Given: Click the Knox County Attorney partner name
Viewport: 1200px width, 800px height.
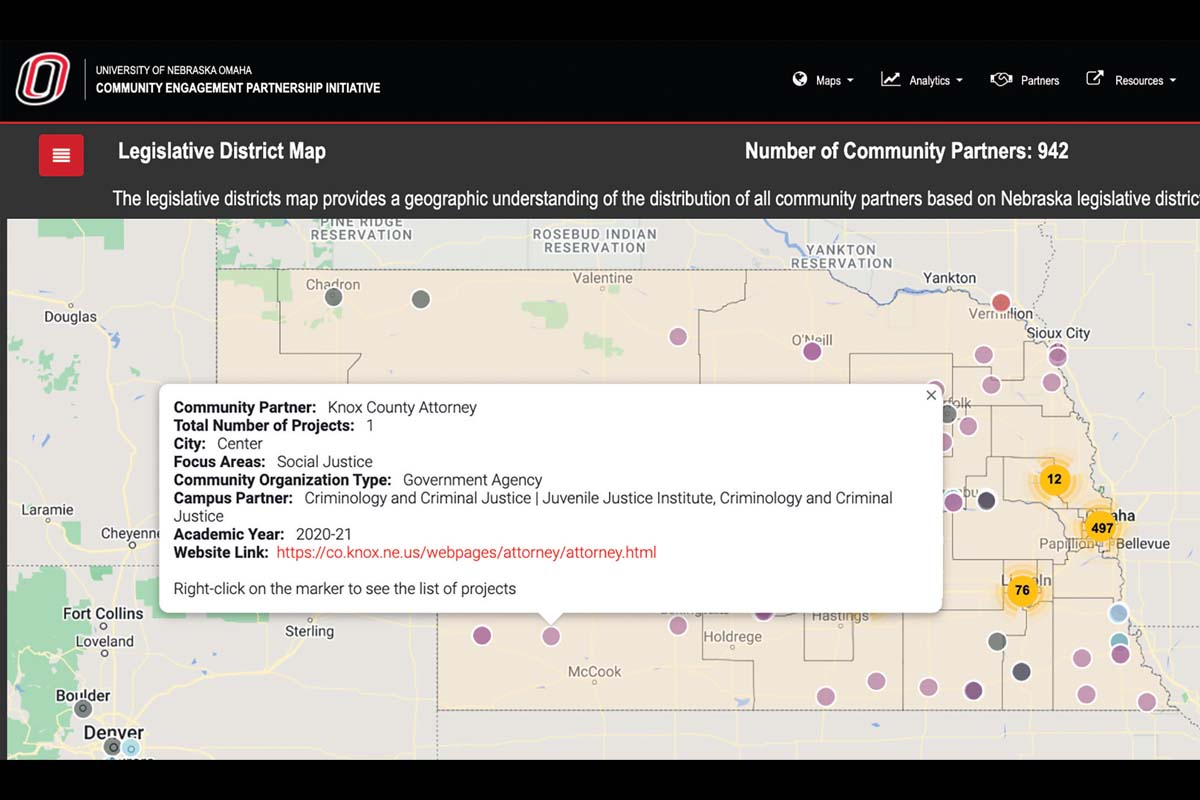Looking at the screenshot, I should 402,407.
